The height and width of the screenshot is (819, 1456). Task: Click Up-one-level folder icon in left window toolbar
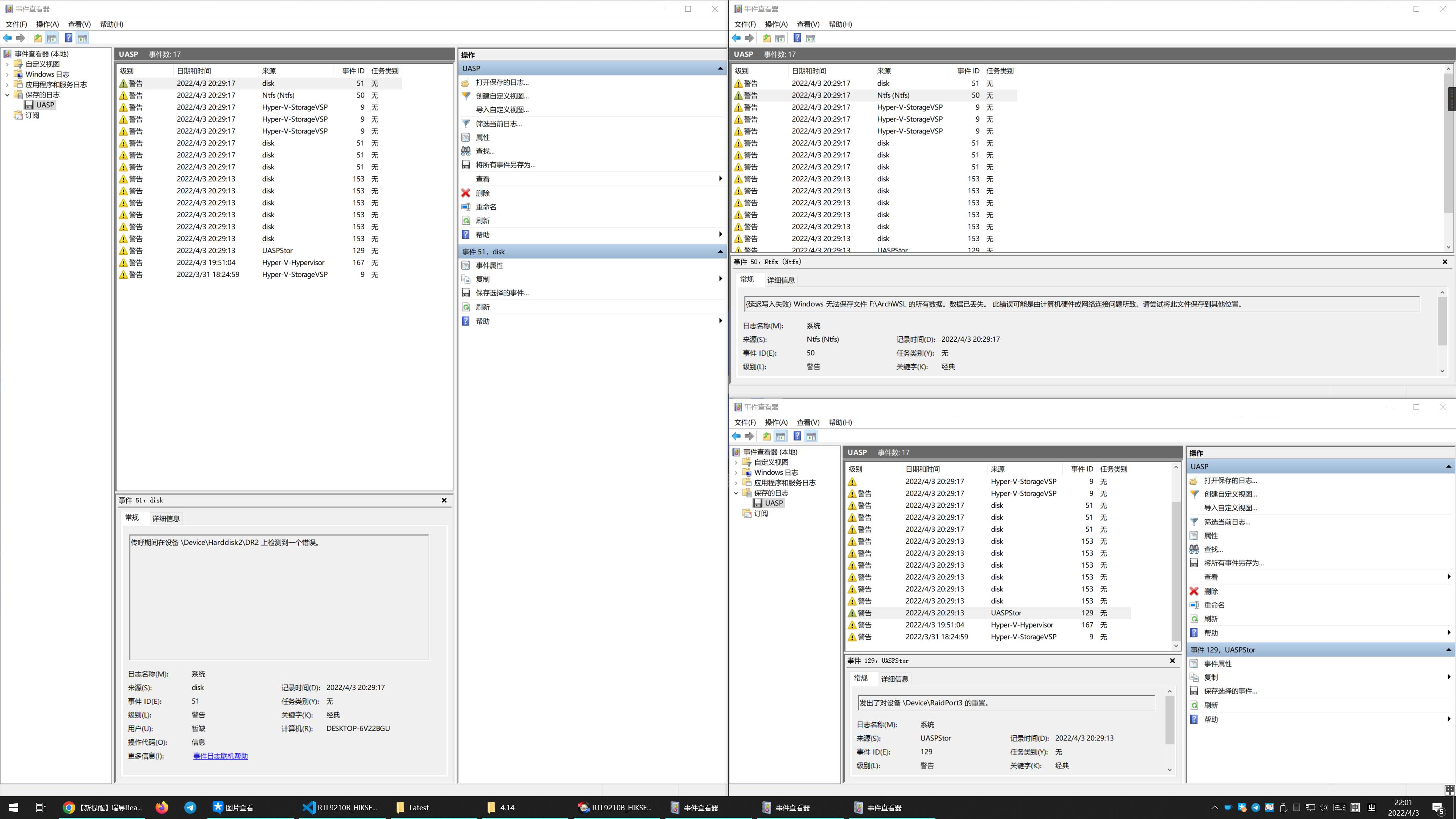38,38
